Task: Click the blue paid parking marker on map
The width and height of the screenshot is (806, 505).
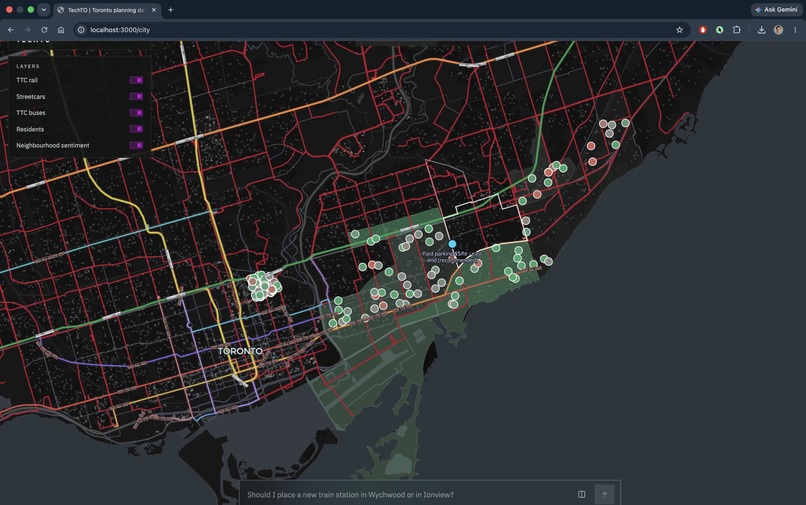Action: [x=452, y=244]
